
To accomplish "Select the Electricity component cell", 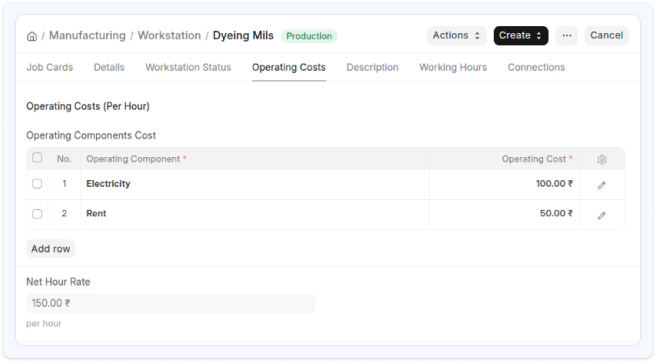I will coord(255,184).
